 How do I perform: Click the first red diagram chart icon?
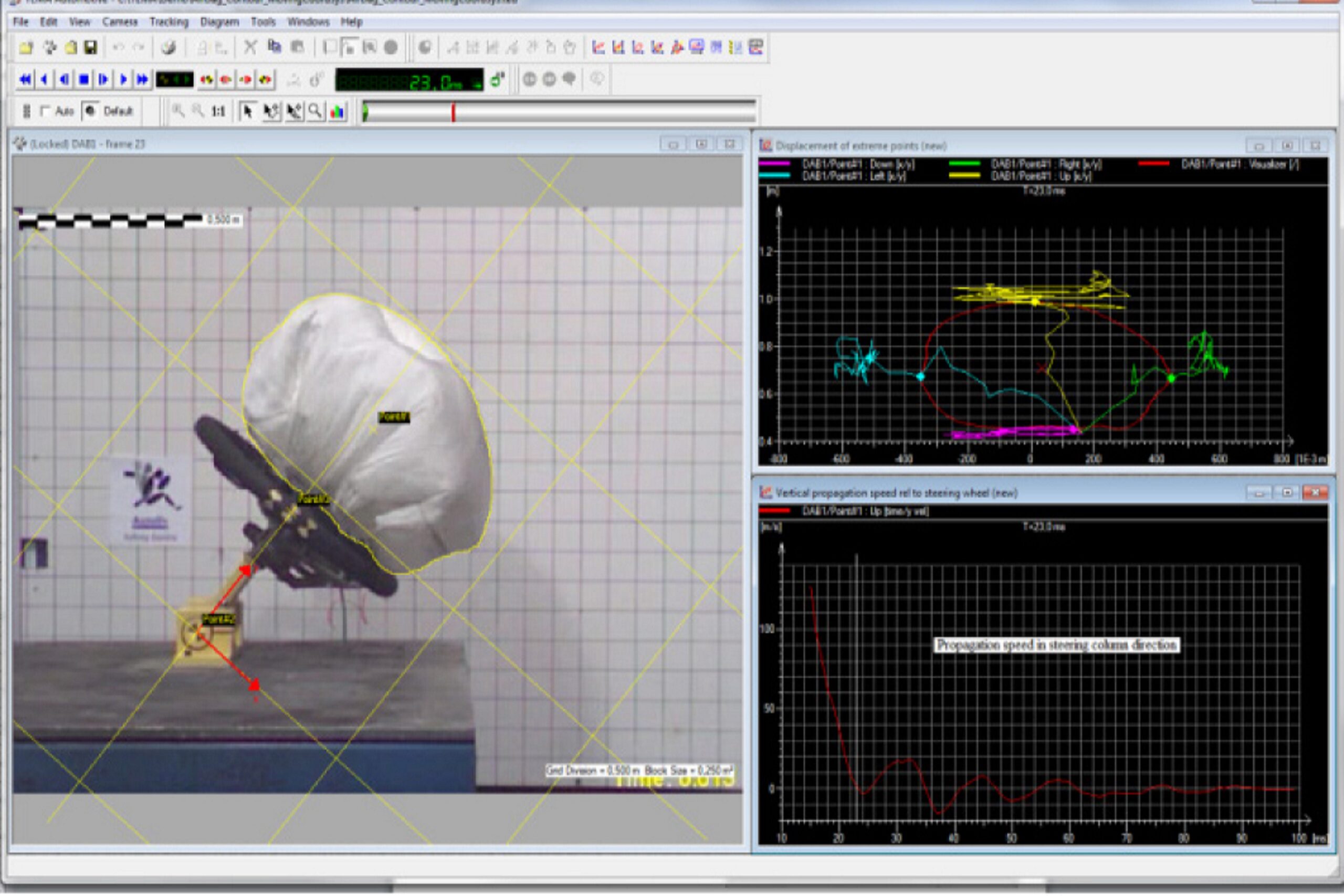click(x=598, y=47)
